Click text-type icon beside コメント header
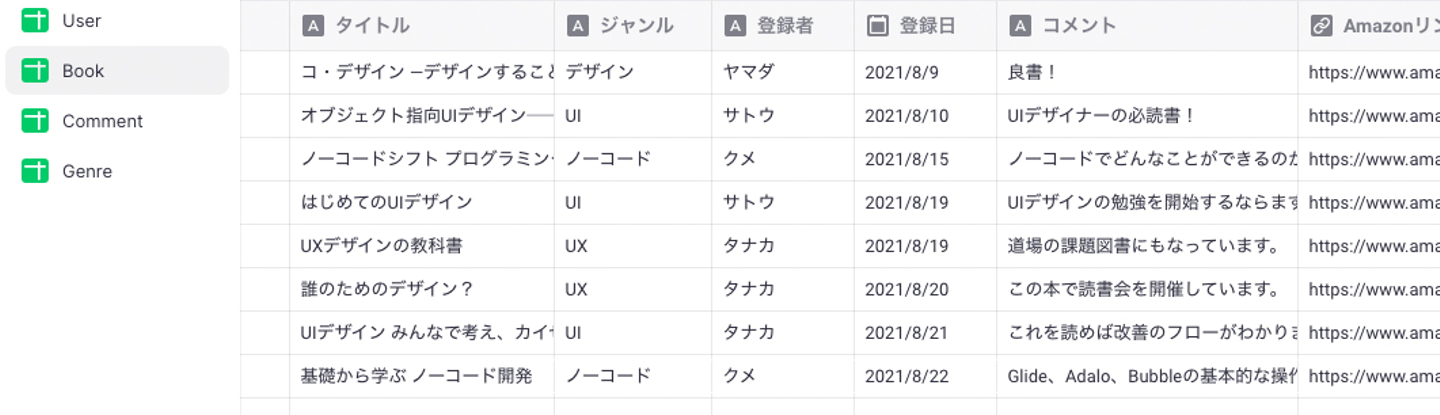This screenshot has width=1440, height=415. pos(1020,26)
